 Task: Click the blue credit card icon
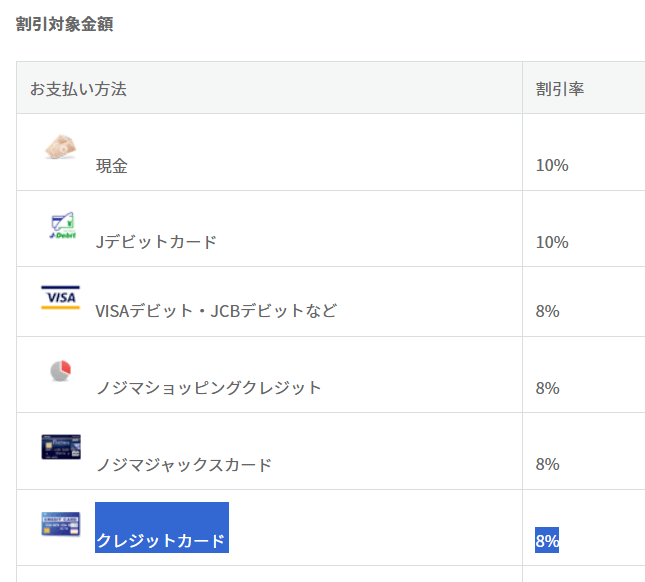point(60,524)
